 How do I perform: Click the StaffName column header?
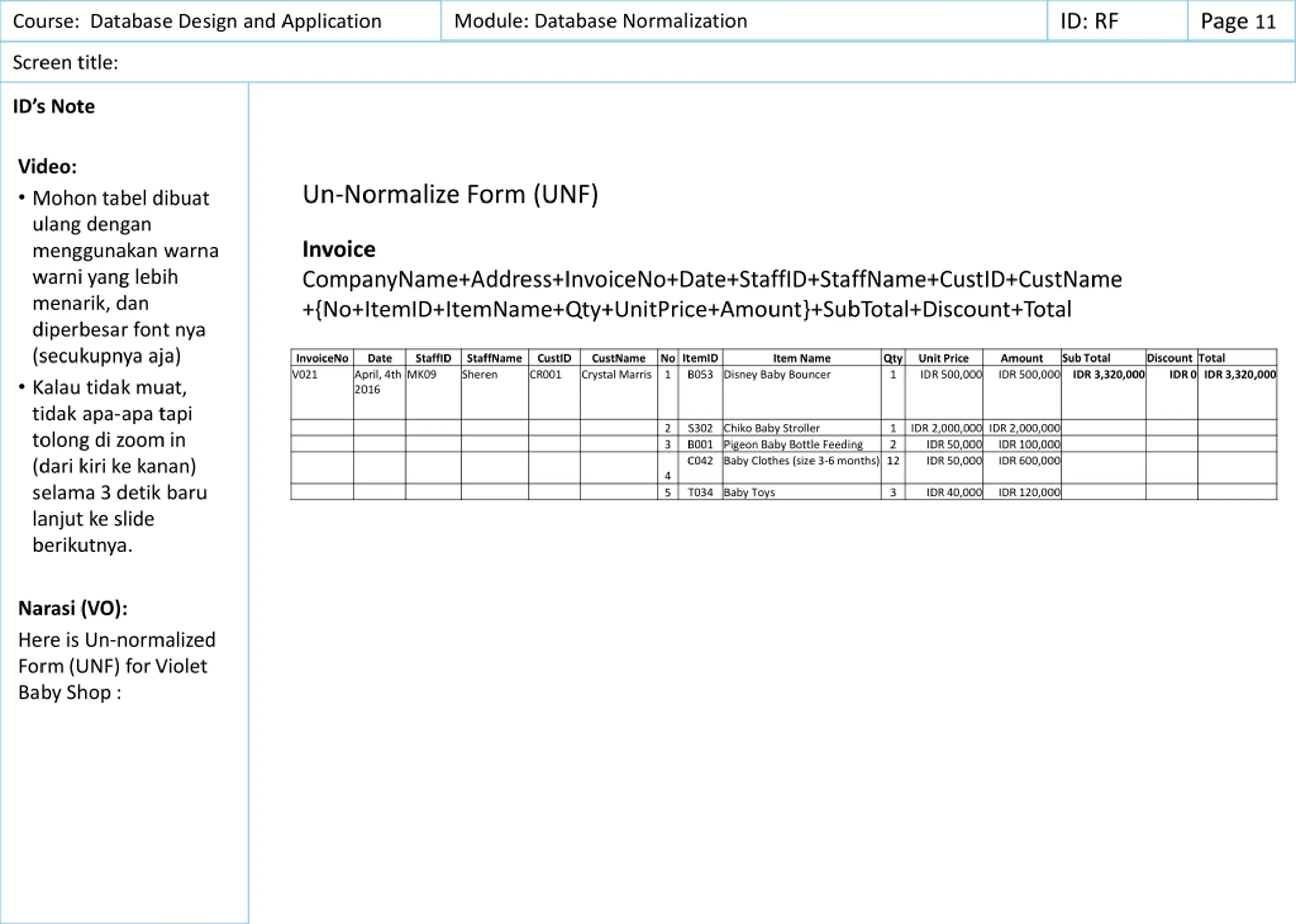tap(495, 358)
